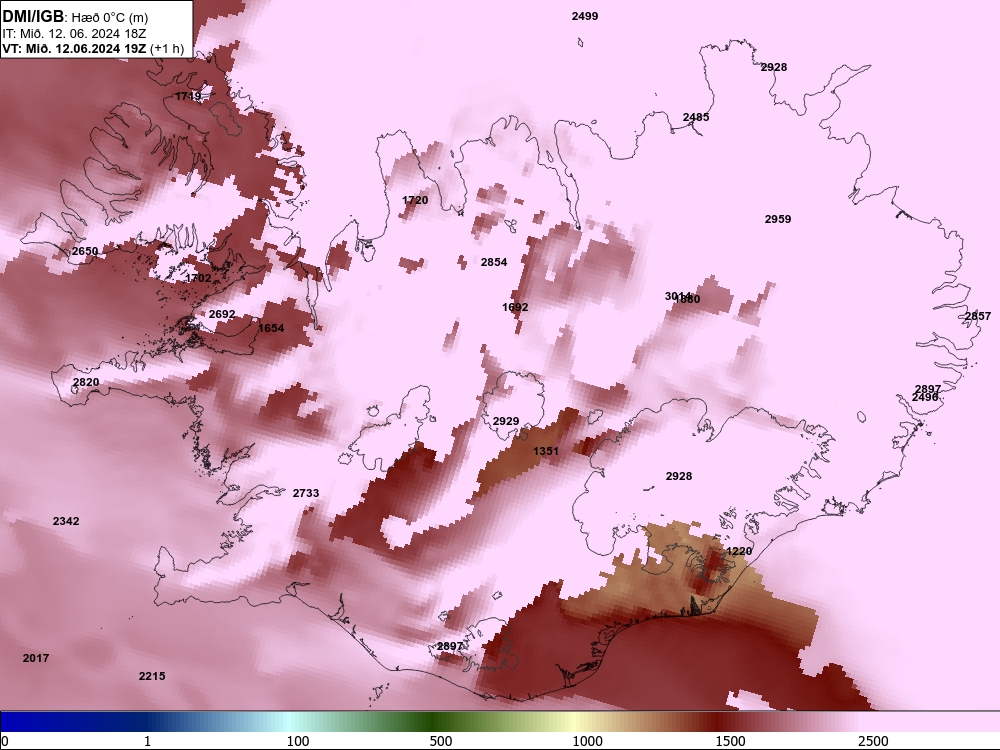
Task: Select the 'VT: Mið. 12.06.2024 19Z' valid time
Action: click(x=74, y=48)
